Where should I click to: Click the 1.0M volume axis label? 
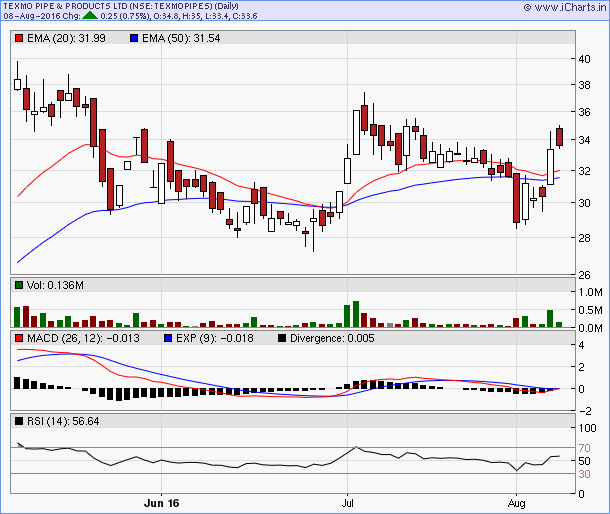click(591, 292)
